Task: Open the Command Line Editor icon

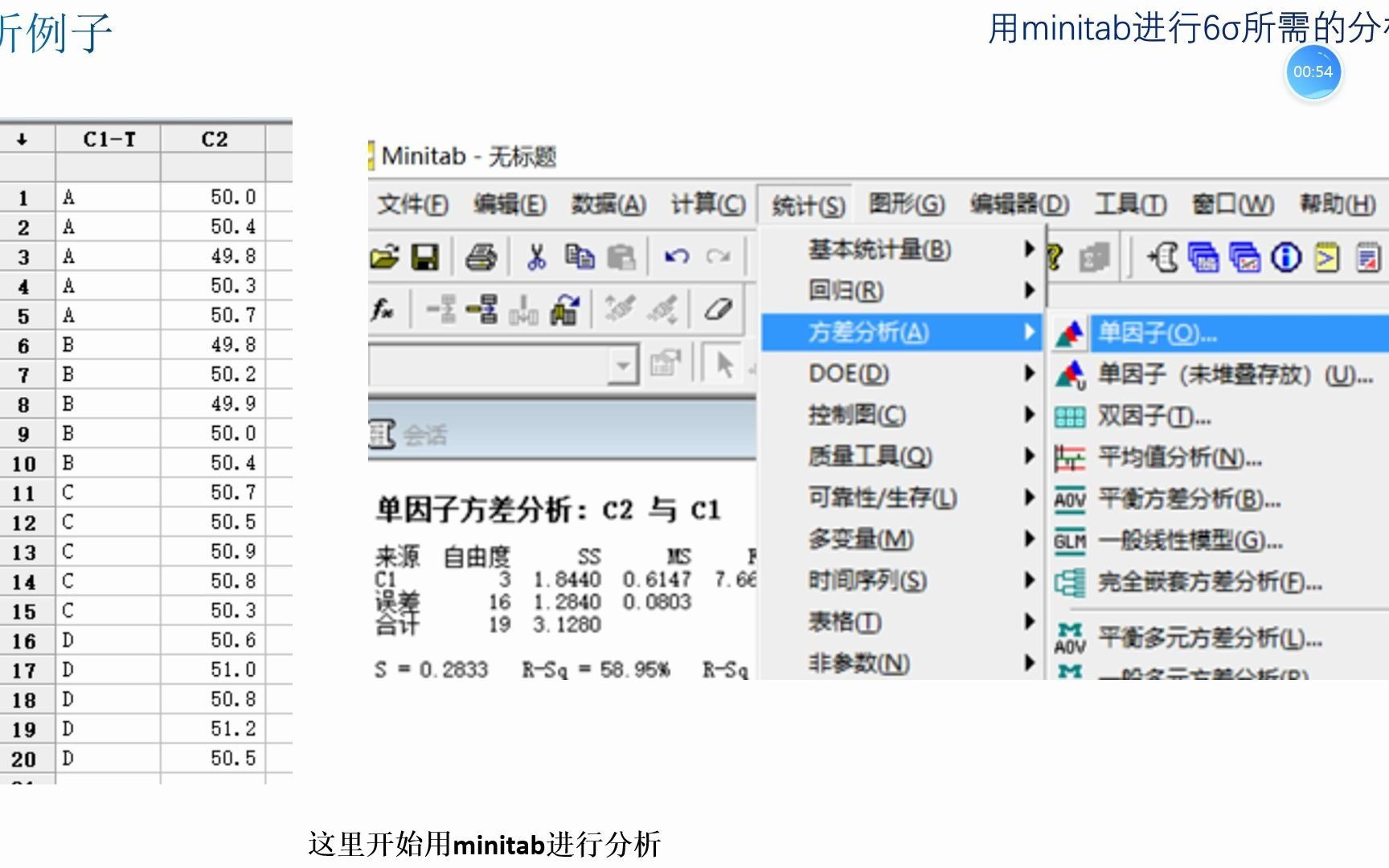Action: pyautogui.click(x=1164, y=257)
